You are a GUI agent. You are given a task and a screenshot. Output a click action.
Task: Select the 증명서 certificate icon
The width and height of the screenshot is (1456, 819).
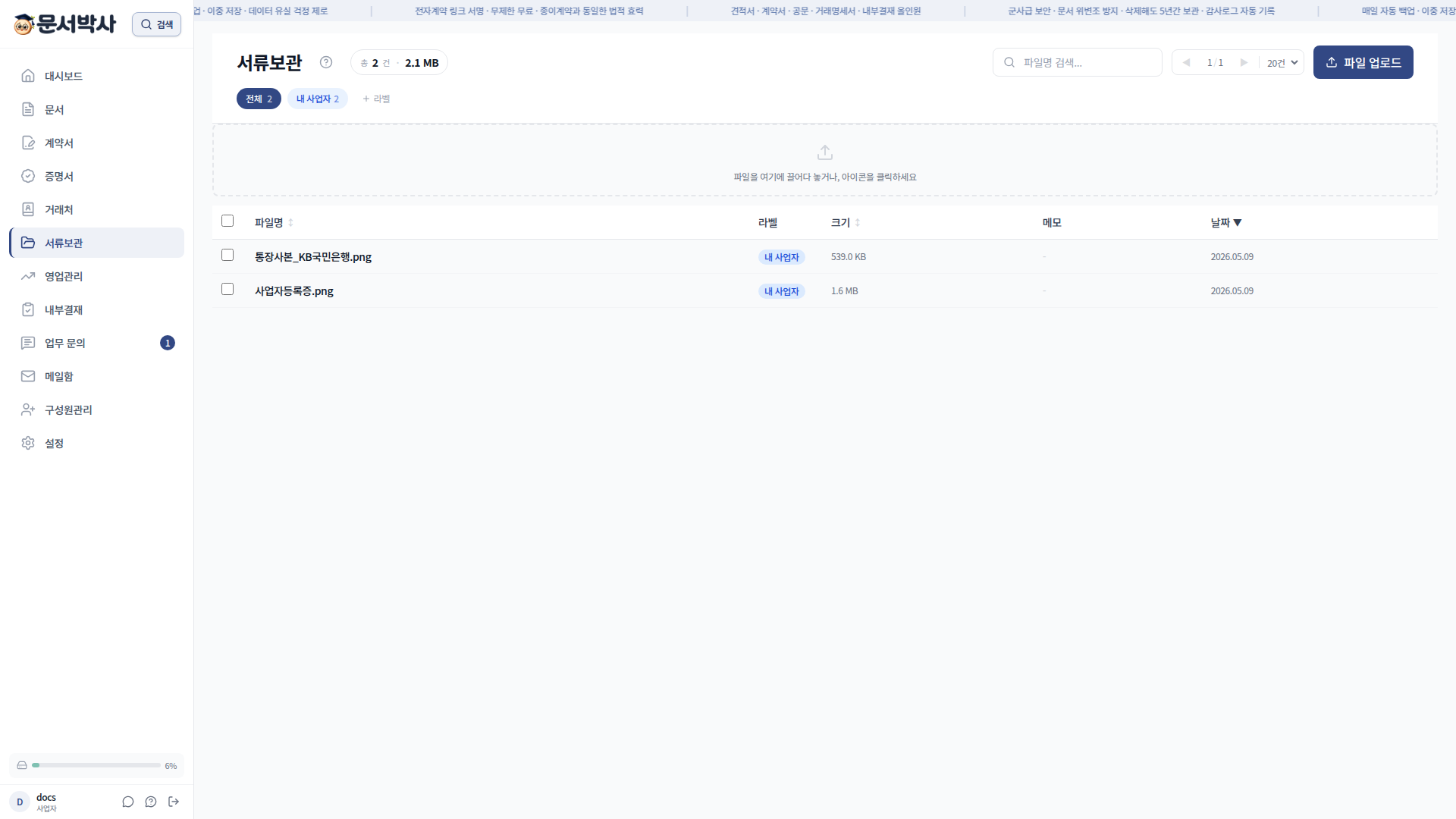[x=28, y=176]
